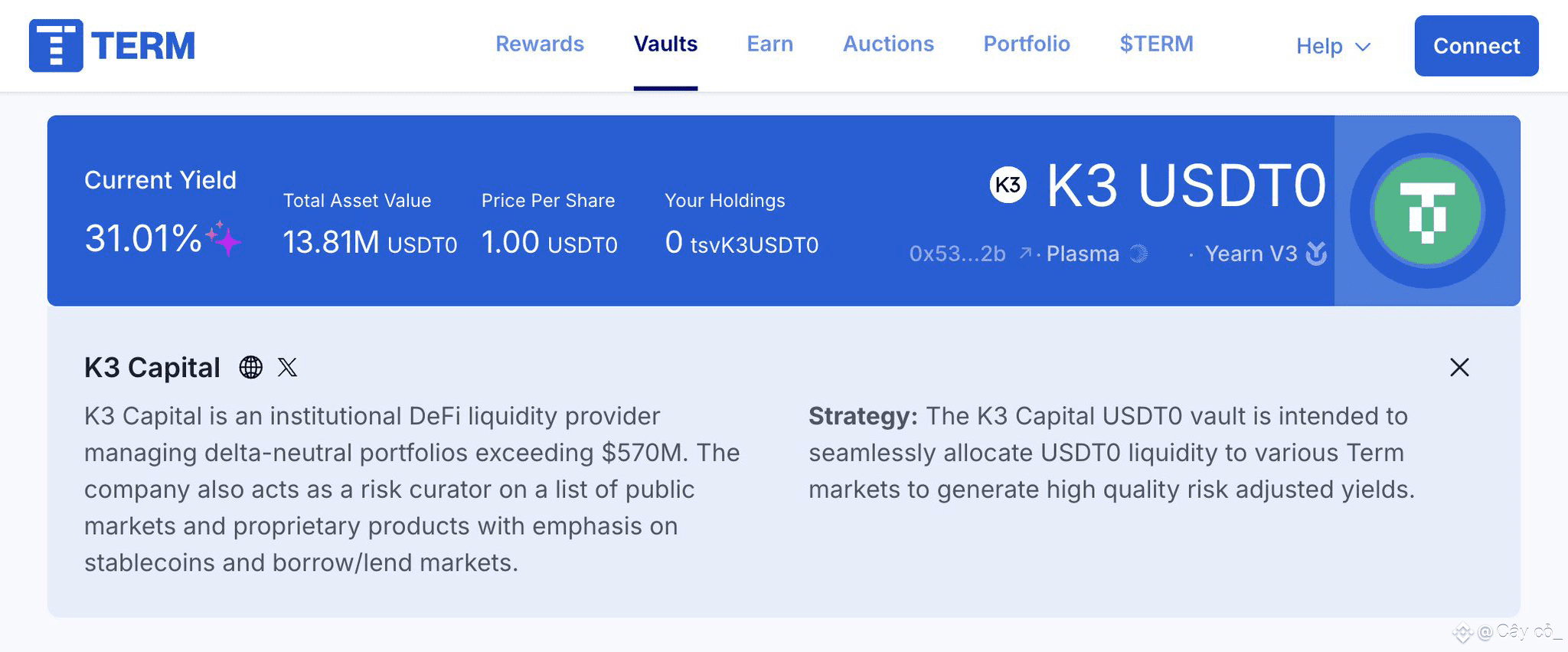Open K3 Capital X profile icon
Viewport: 1568px width, 652px height.
click(287, 368)
